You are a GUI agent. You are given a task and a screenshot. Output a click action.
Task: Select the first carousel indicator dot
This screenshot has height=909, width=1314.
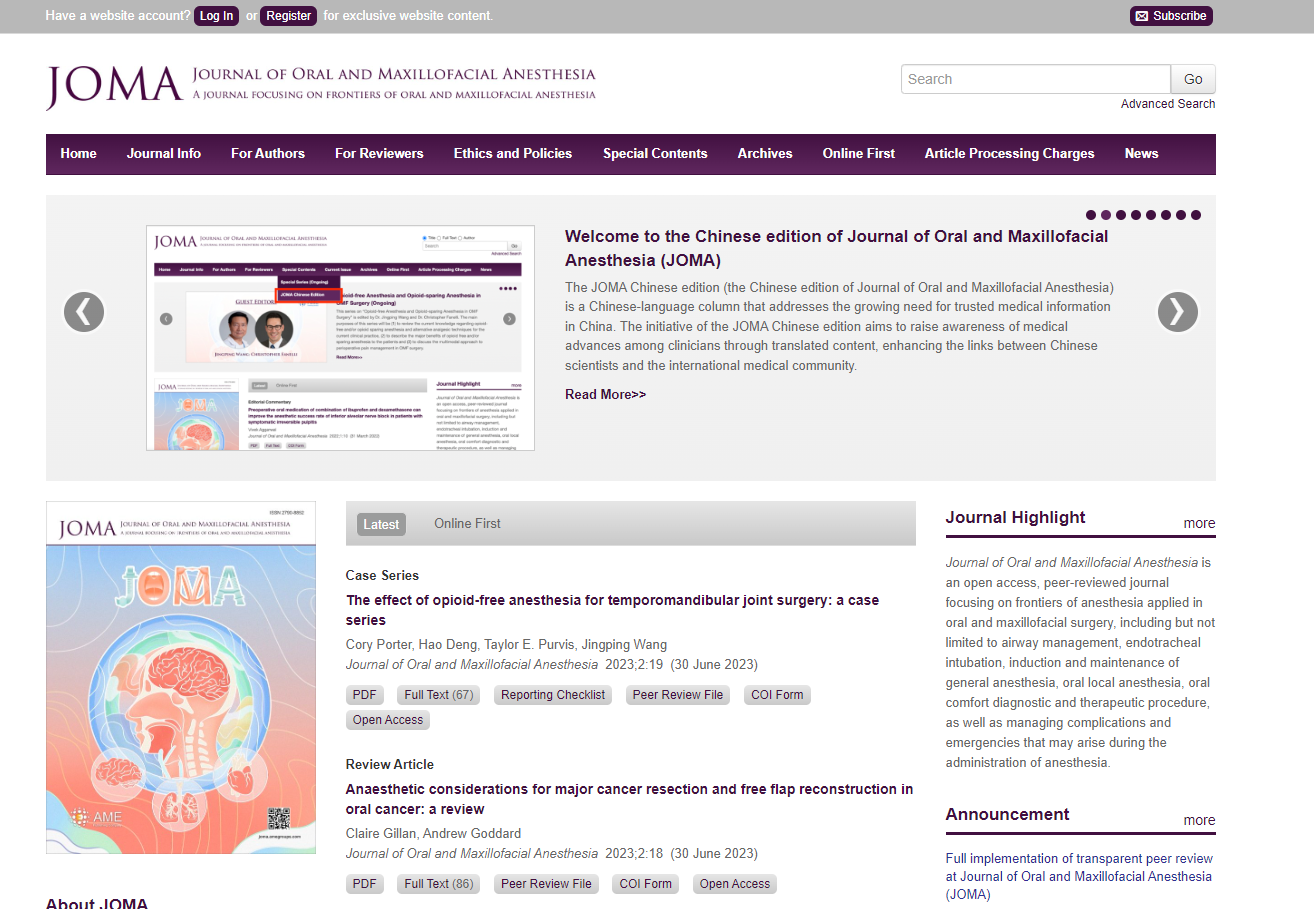click(x=1091, y=215)
